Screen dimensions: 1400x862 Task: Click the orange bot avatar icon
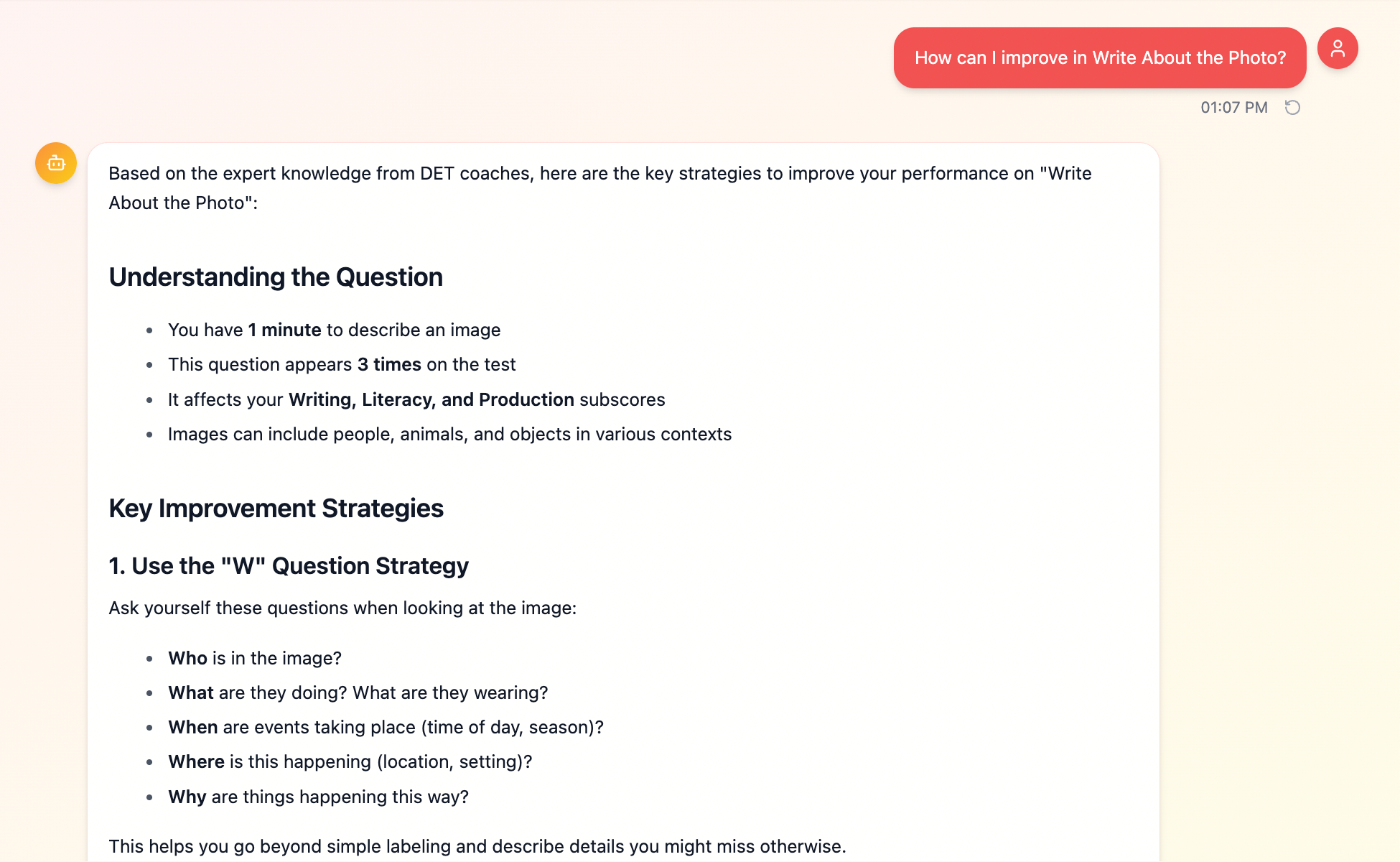(x=56, y=163)
